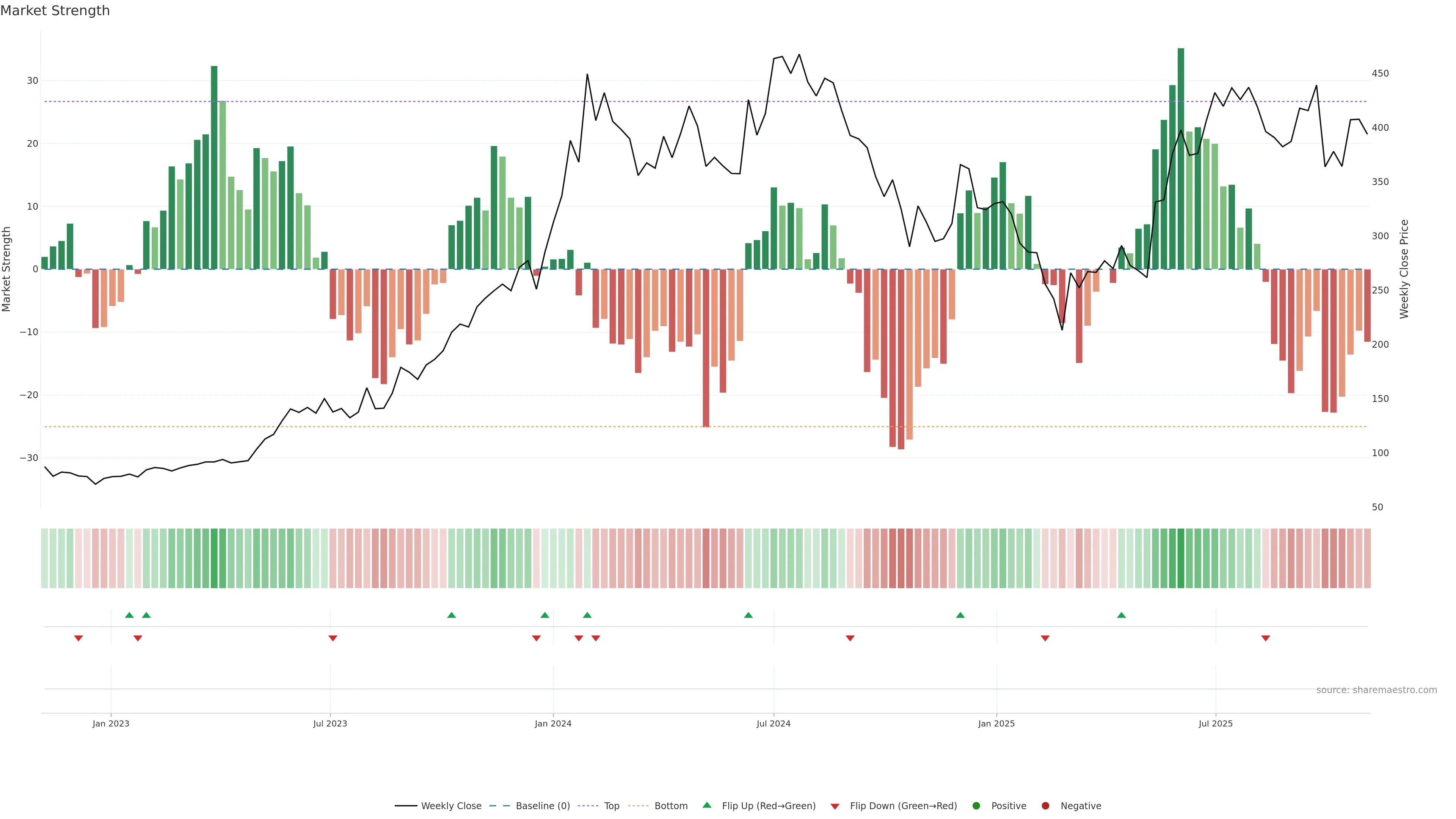Screen dimensions: 1456x819
Task: Click the Jul 2024 x-axis label
Action: coord(773,723)
